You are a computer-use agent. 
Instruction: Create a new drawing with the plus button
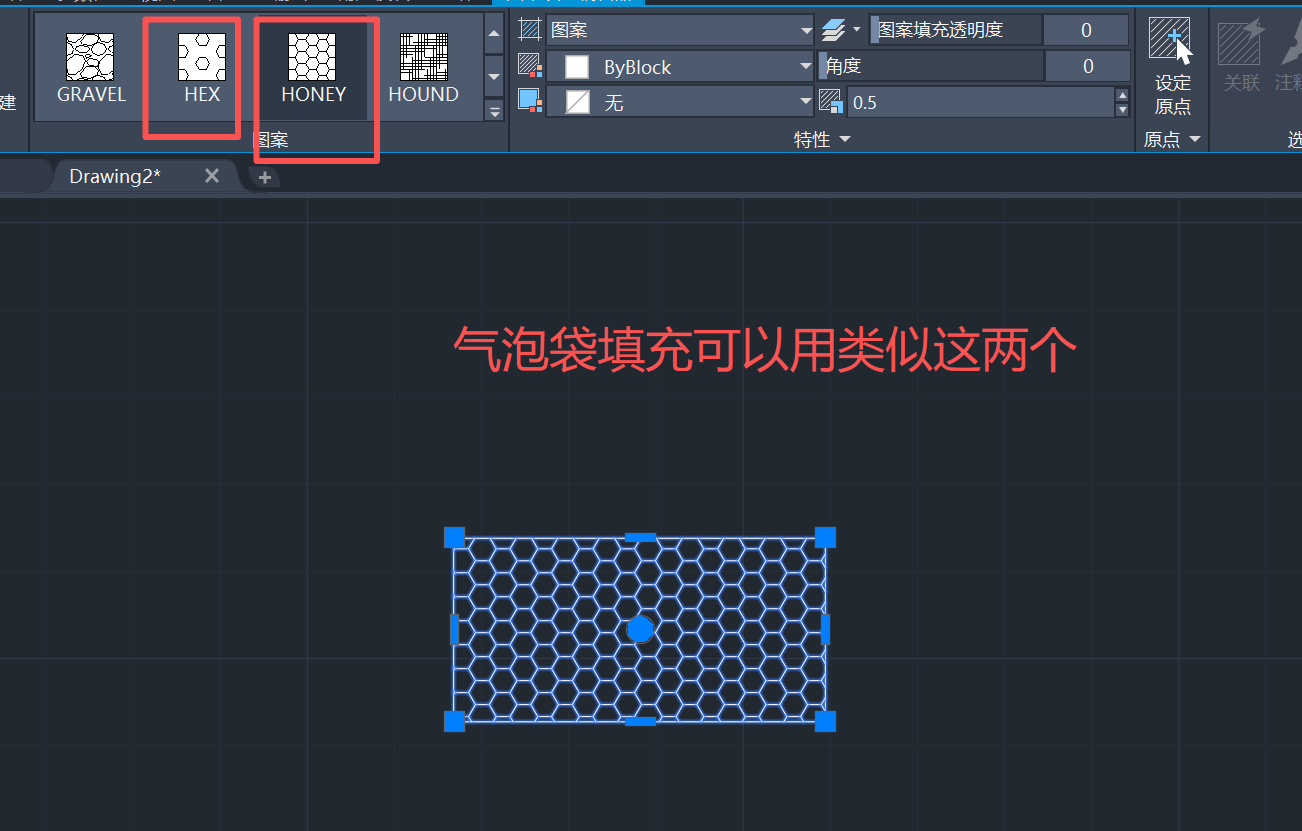pyautogui.click(x=264, y=175)
